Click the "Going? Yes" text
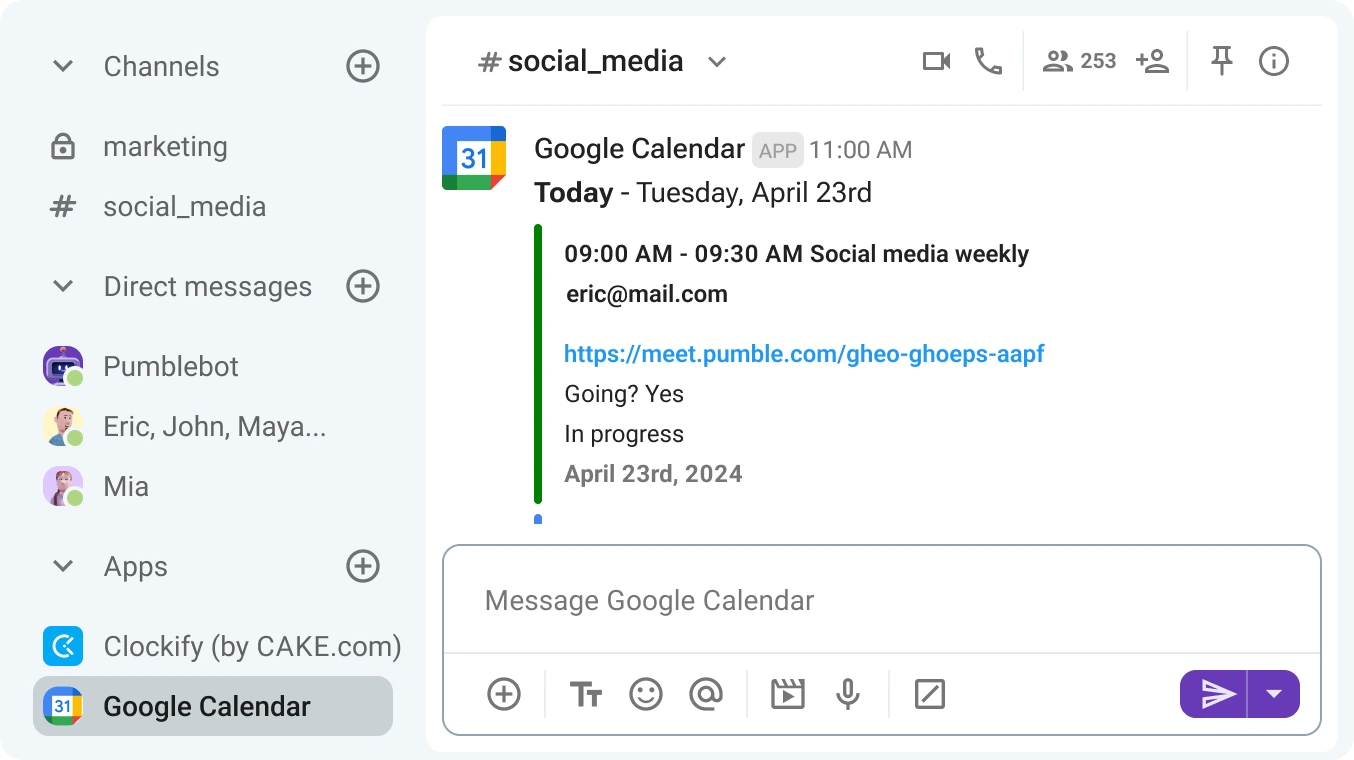Viewport: 1354px width, 760px height. coord(624,394)
